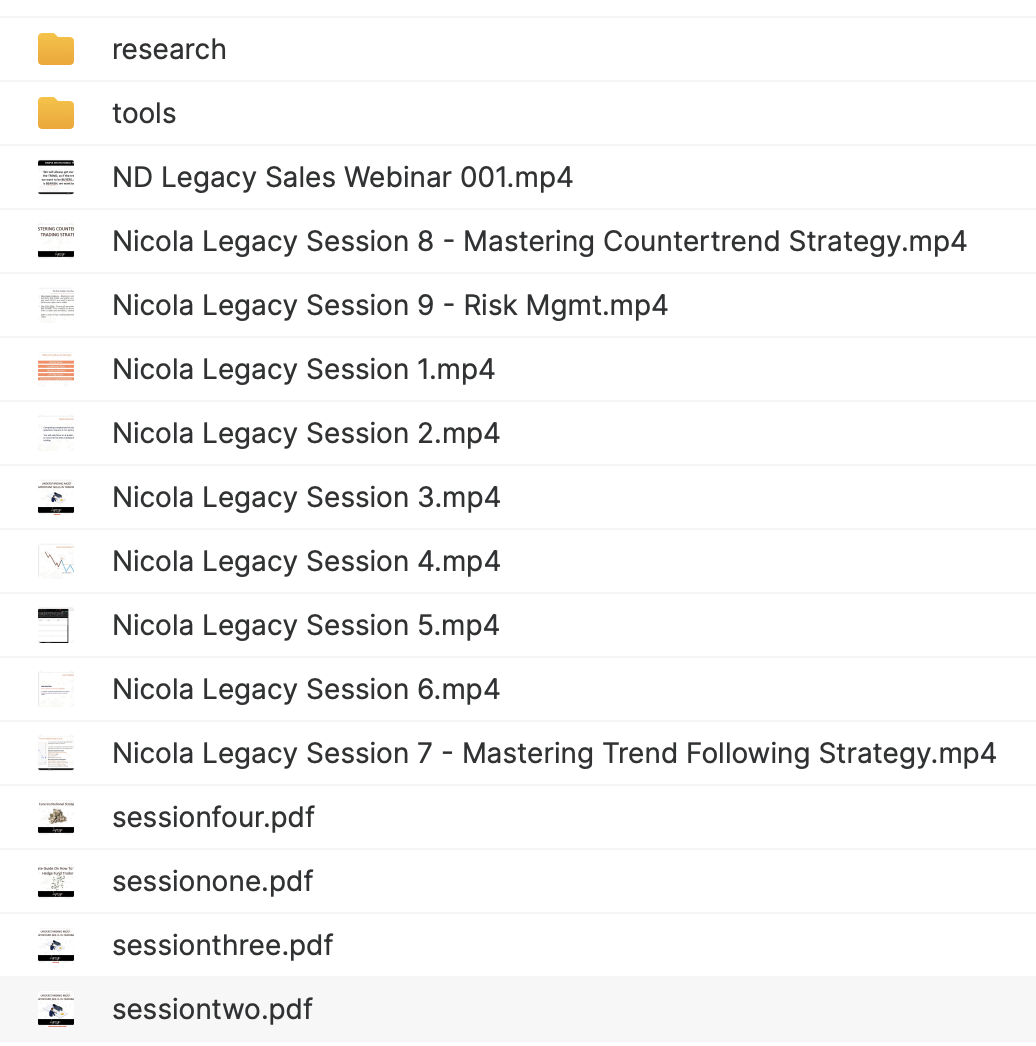Open sessiontwo.pdf document
The height and width of the screenshot is (1046, 1036).
[x=213, y=1009]
